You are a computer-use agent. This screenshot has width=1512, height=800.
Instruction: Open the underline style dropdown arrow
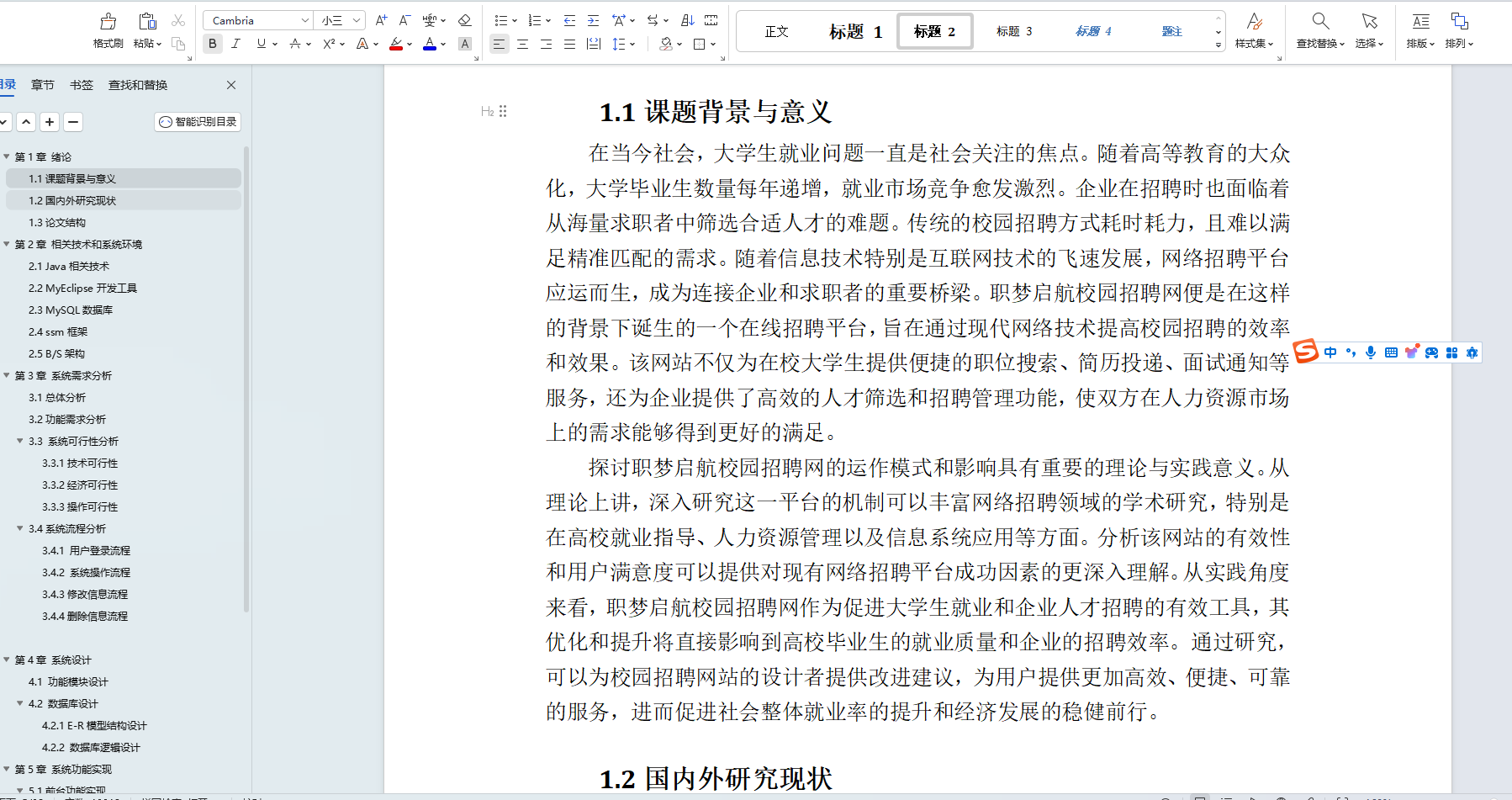[274, 45]
